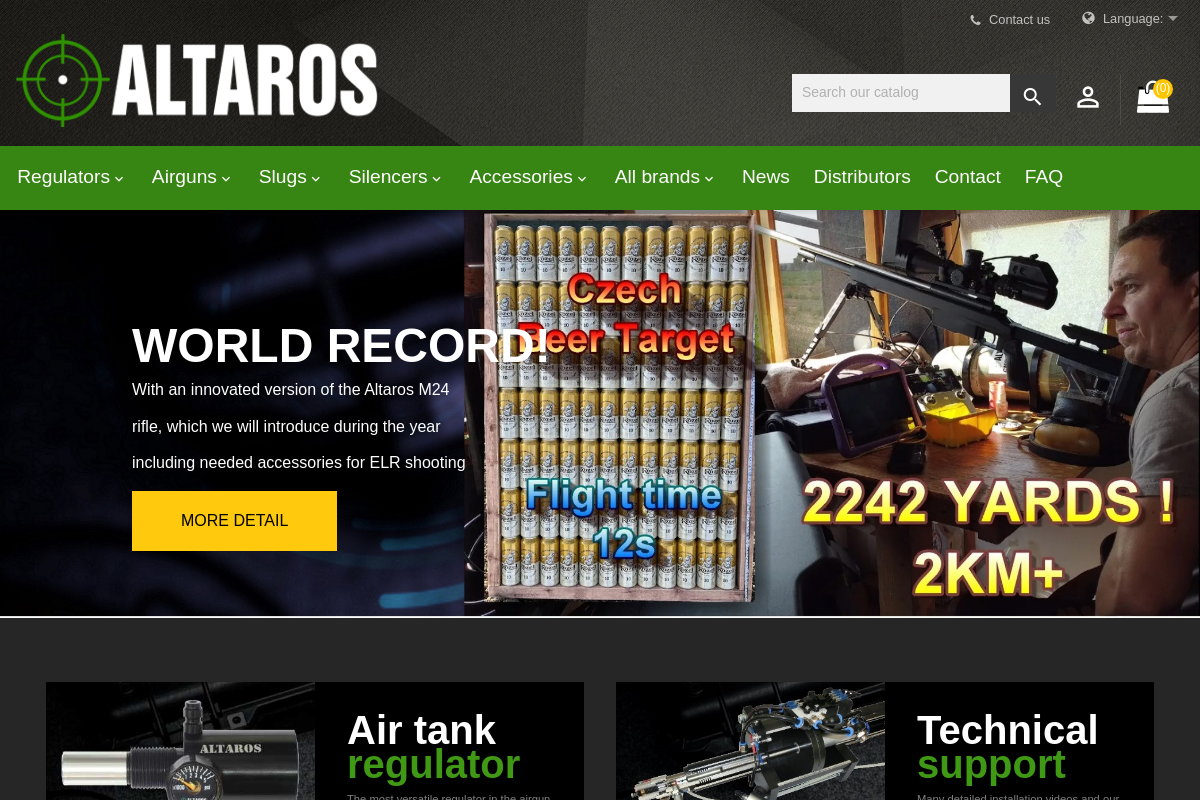Expand the Language dropdown arrow
This screenshot has height=800, width=1200.
[x=1173, y=18]
